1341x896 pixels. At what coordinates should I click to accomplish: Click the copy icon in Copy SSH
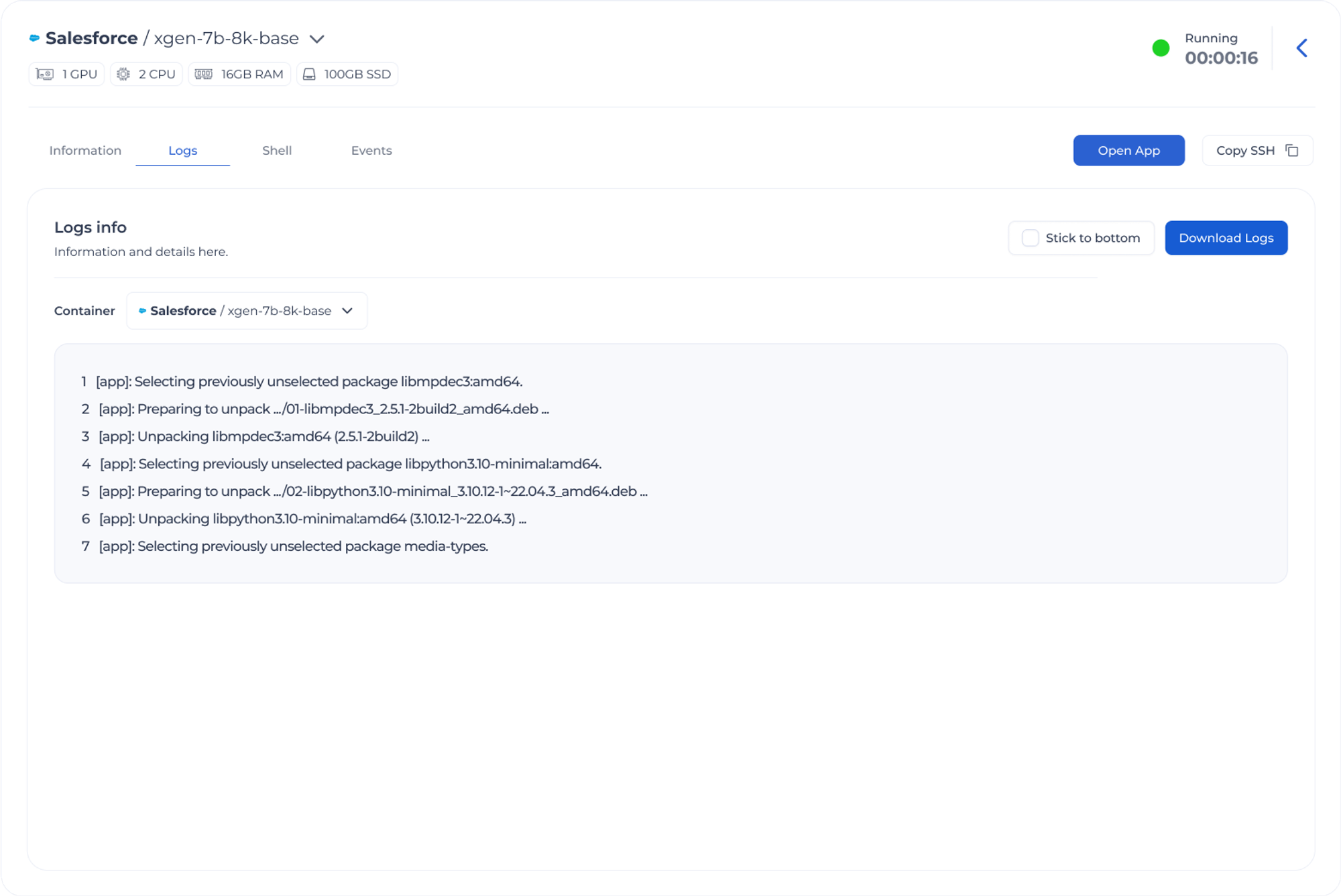[x=1292, y=151]
